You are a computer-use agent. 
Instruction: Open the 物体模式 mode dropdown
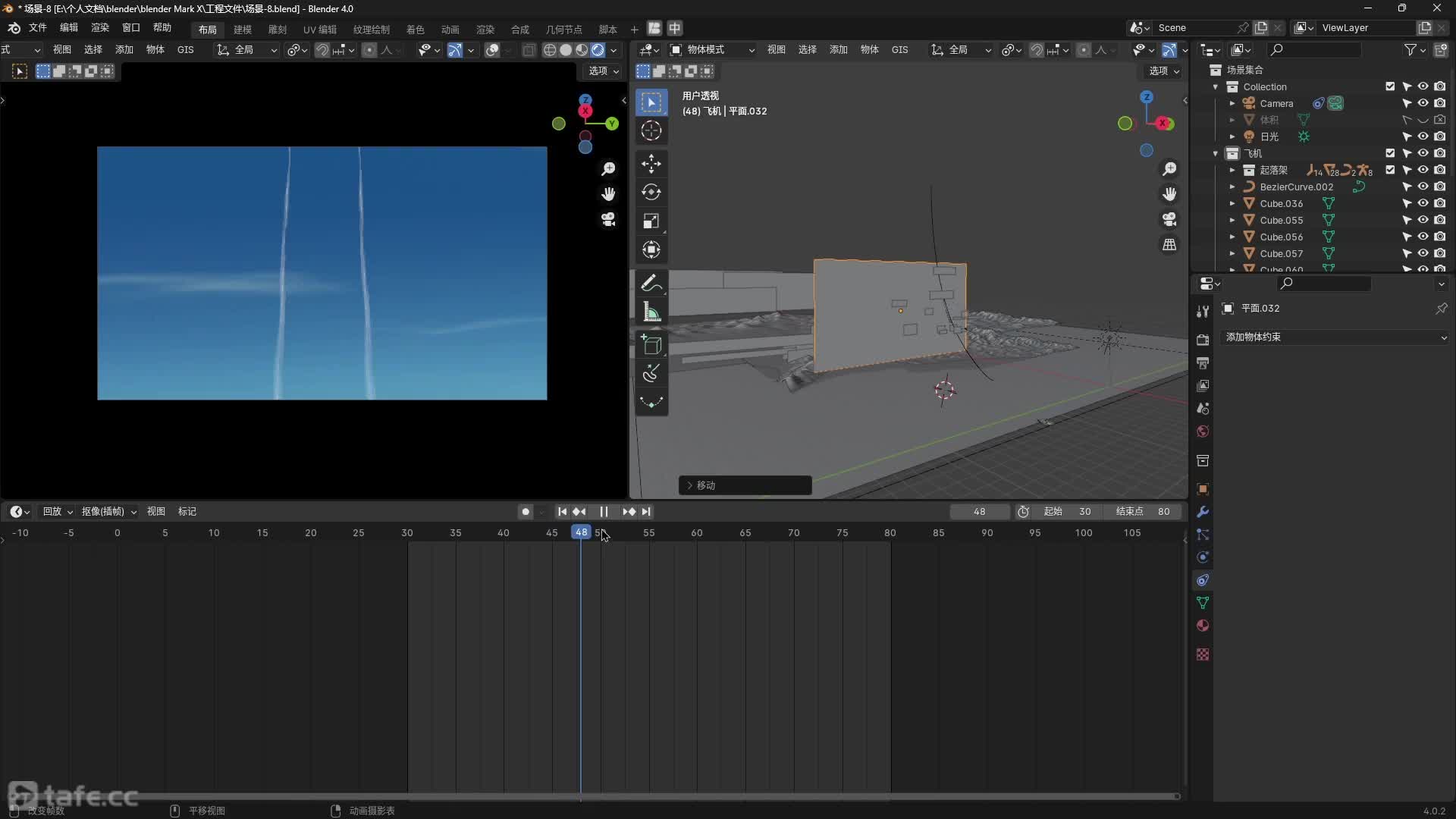click(x=713, y=50)
